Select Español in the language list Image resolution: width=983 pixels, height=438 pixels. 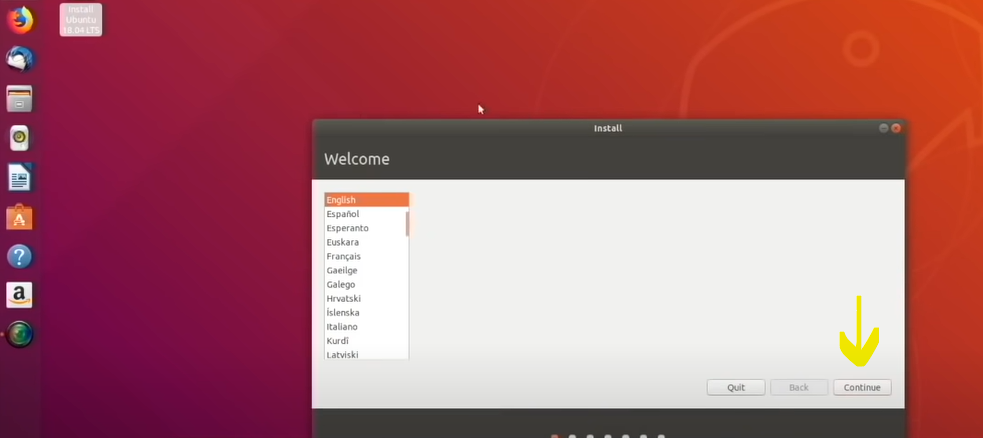[x=367, y=214]
